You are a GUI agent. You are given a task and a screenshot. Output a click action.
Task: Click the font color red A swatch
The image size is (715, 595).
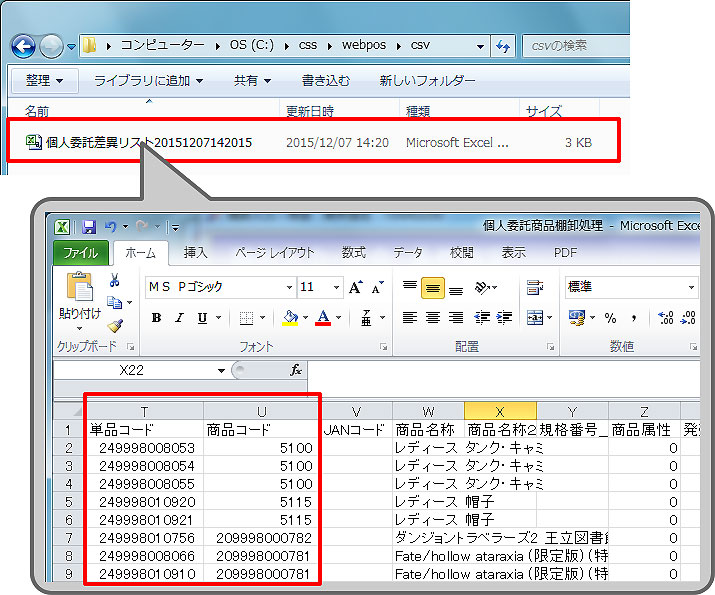tap(322, 318)
